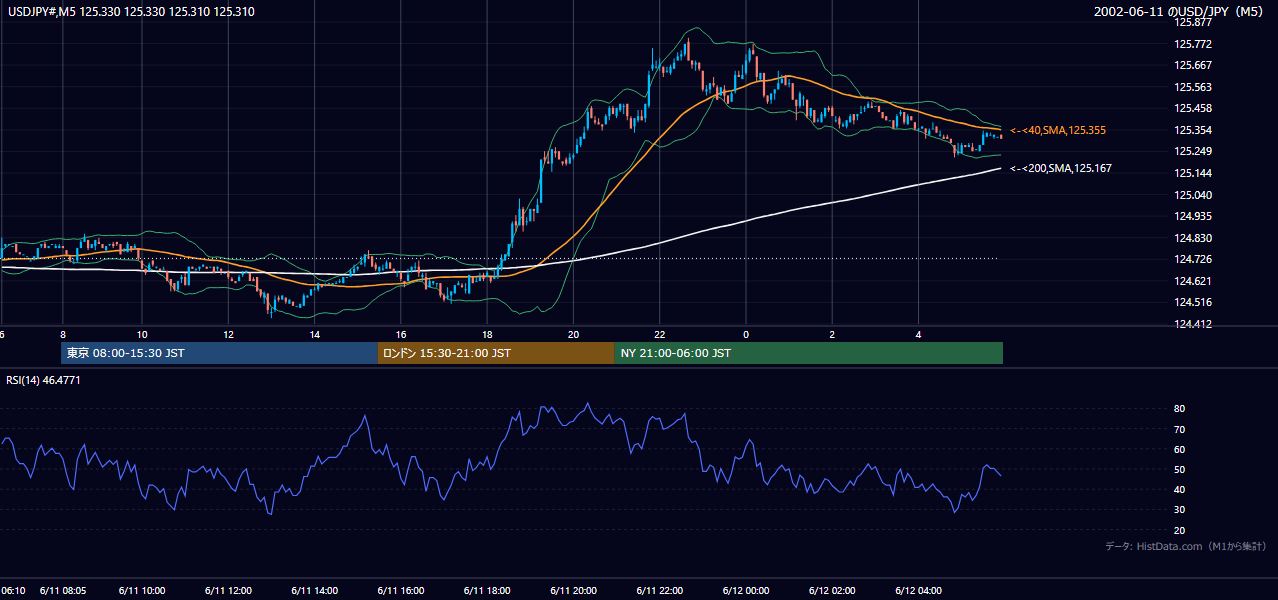Click price axis value 125.040
The width and height of the screenshot is (1278, 600).
(1194, 195)
